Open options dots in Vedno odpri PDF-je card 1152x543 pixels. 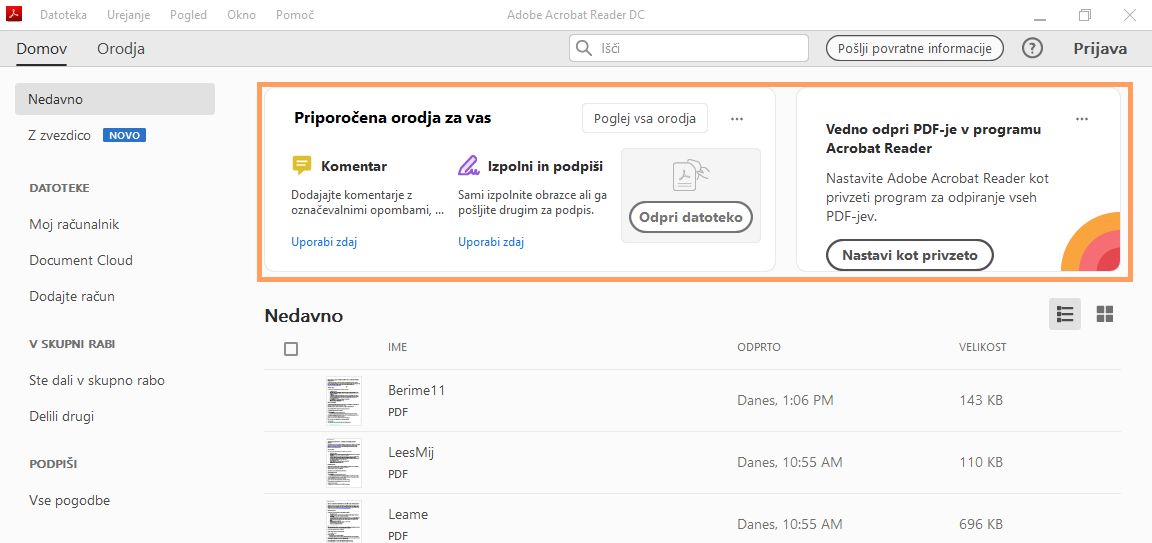pyautogui.click(x=1081, y=119)
